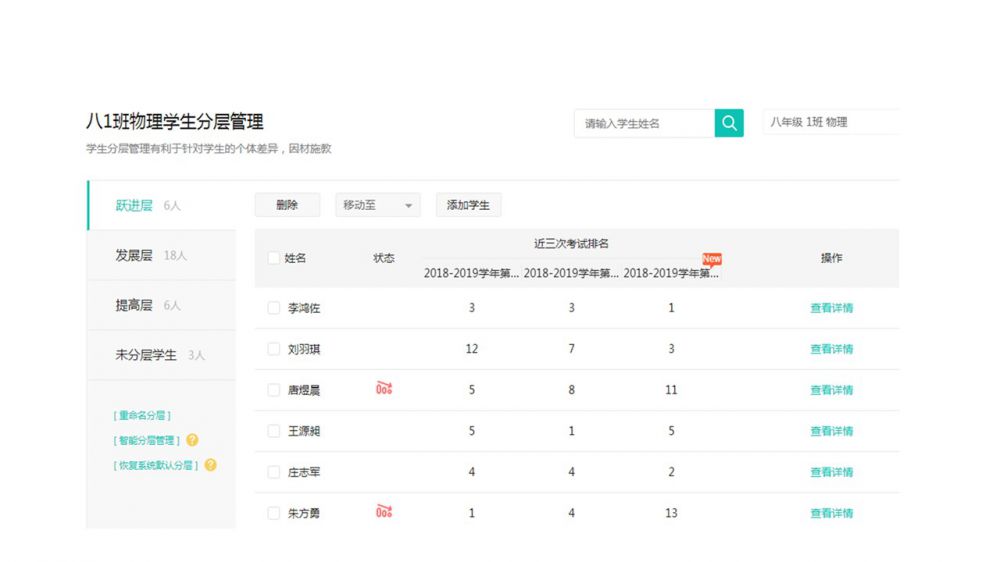Expand the 八年级 1班 物理 class selector
The width and height of the screenshot is (1000, 562).
[x=830, y=123]
